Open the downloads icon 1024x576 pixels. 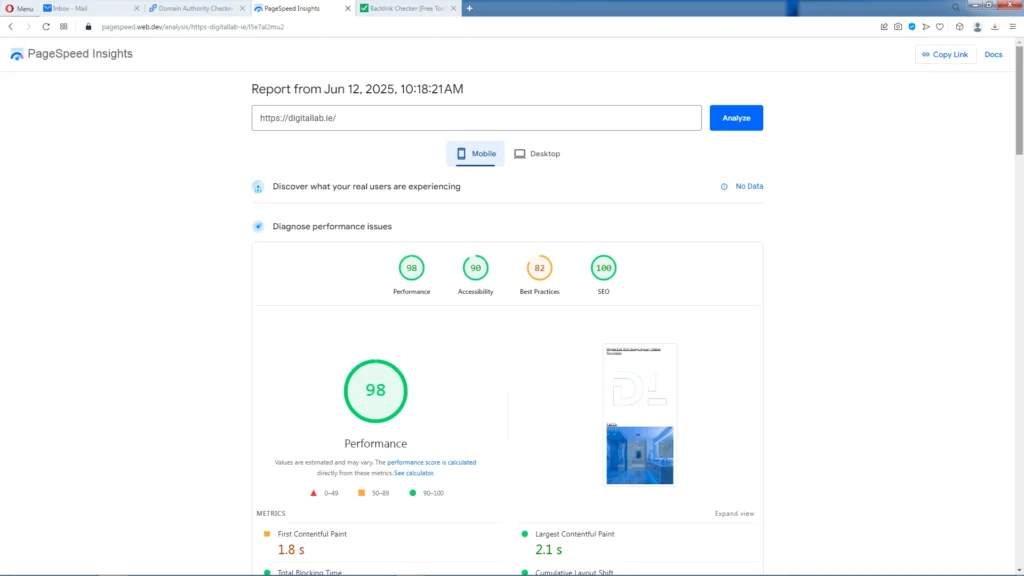click(x=995, y=27)
